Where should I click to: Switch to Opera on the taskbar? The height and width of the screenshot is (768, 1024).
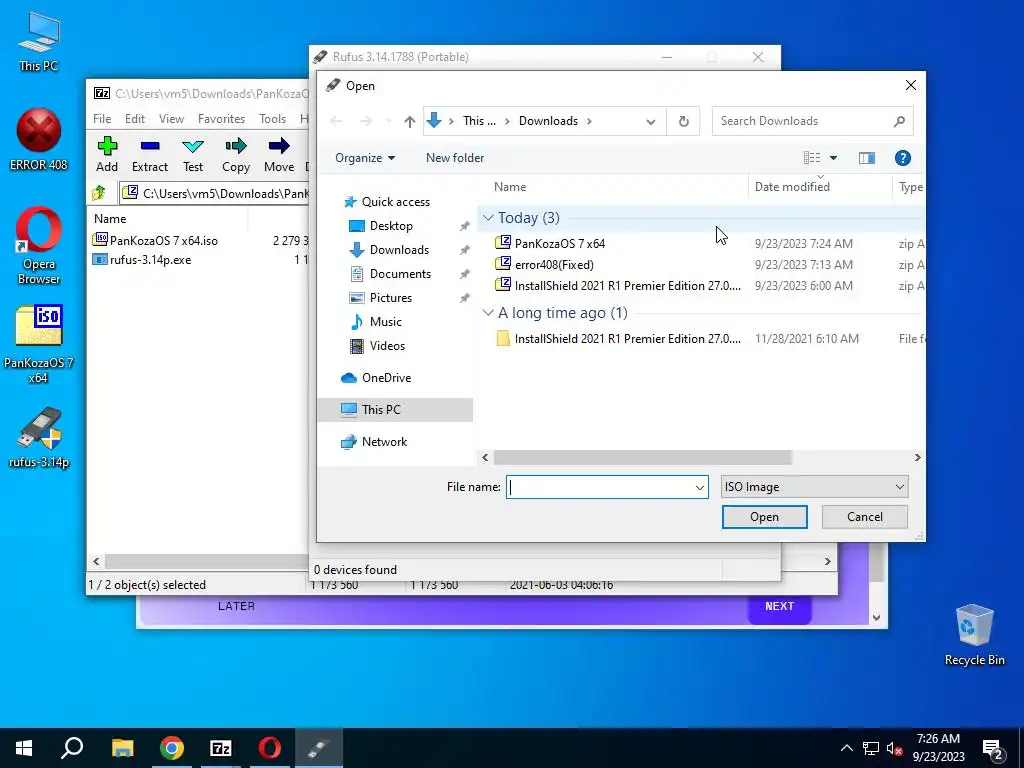[270, 748]
